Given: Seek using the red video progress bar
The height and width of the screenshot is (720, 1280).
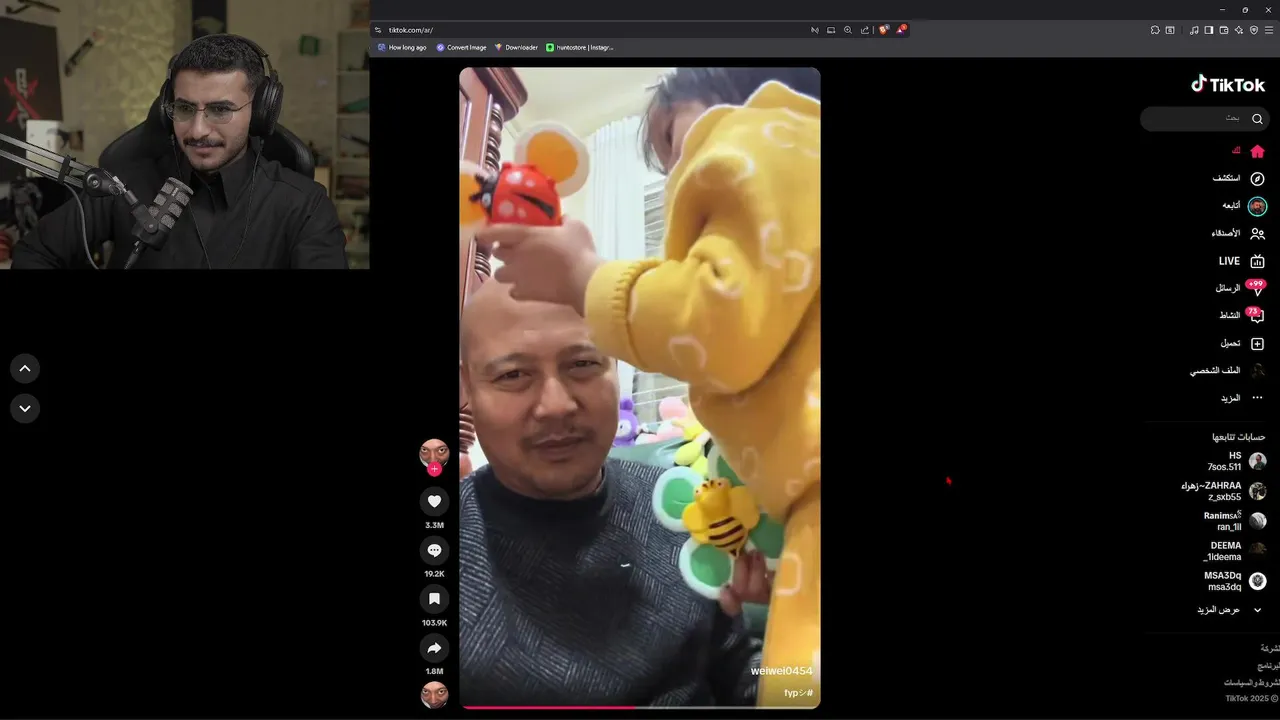Looking at the screenshot, I should pos(640,707).
